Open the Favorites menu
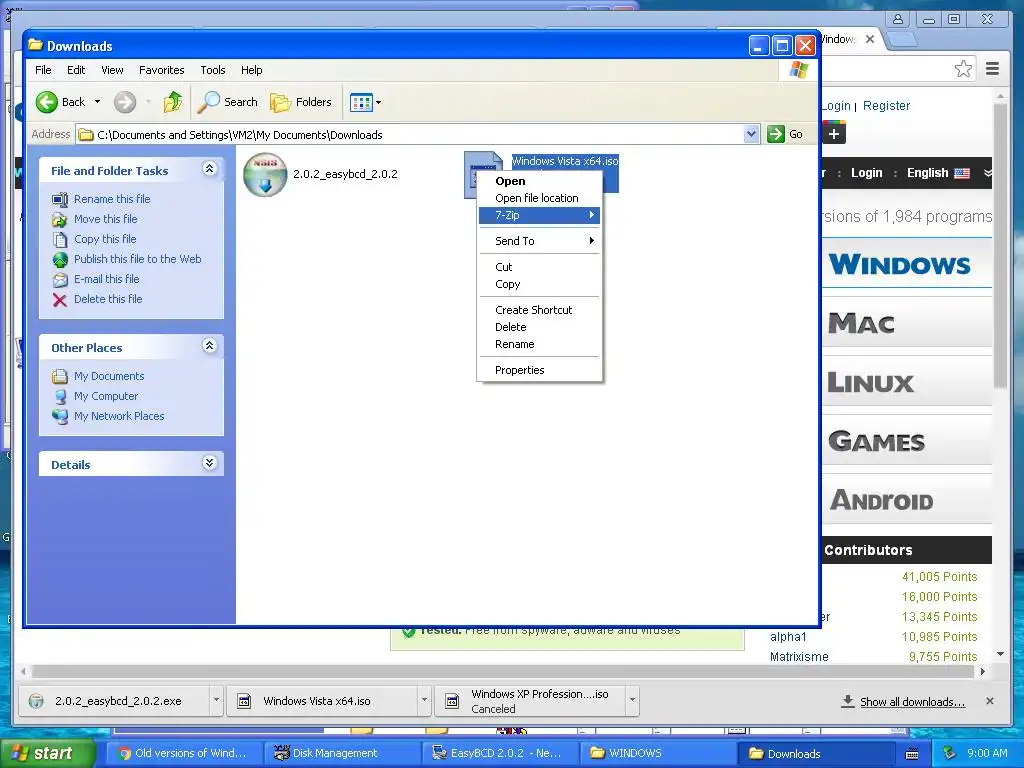 click(x=161, y=70)
